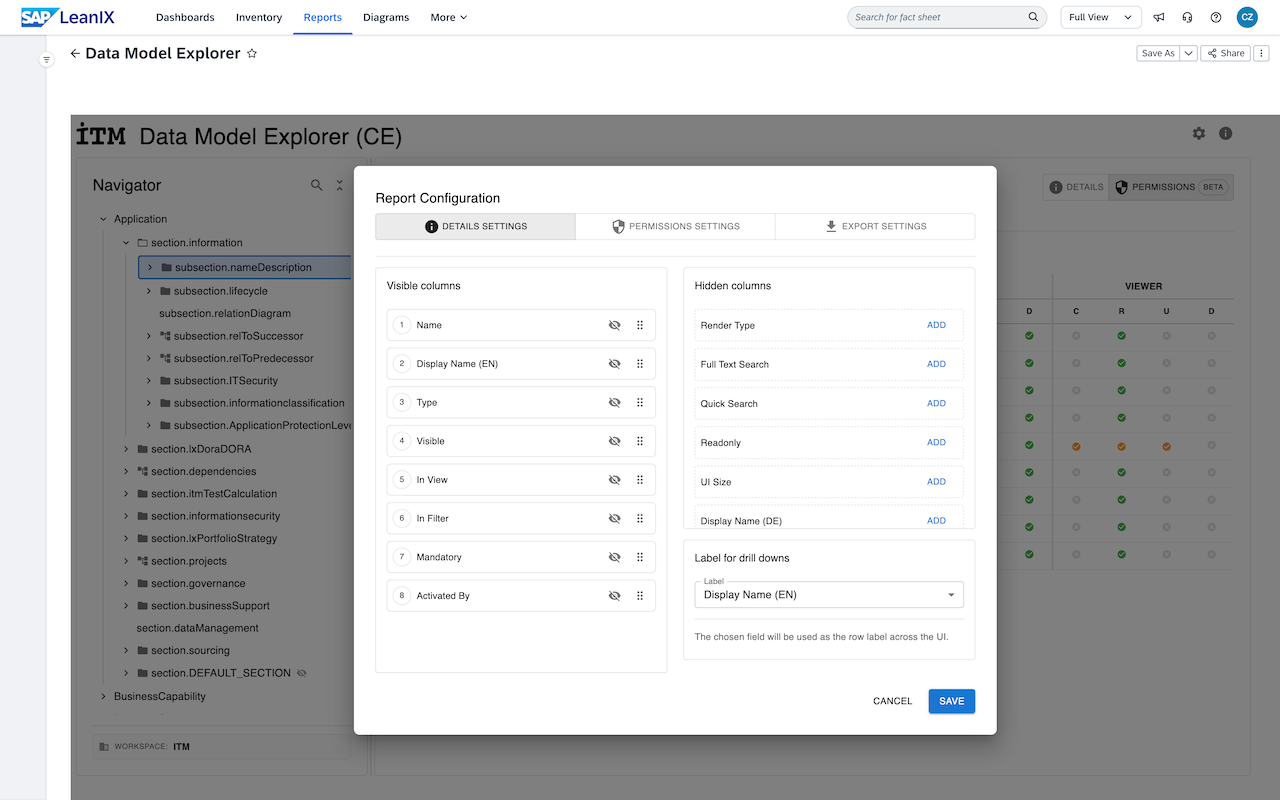Open the announcements megaphone icon
Viewport: 1280px width, 800px height.
1159,17
